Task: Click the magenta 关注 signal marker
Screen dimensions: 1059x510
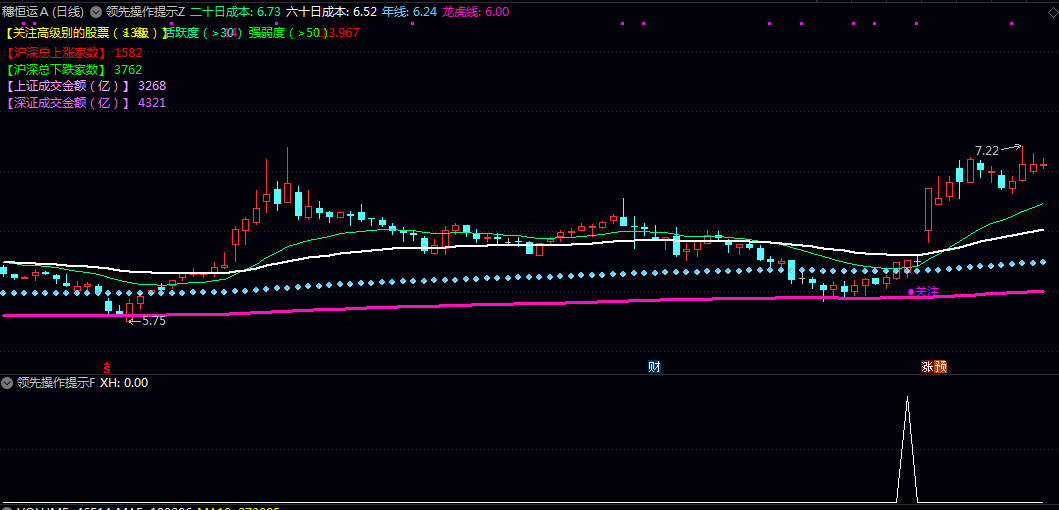Action: [x=923, y=292]
